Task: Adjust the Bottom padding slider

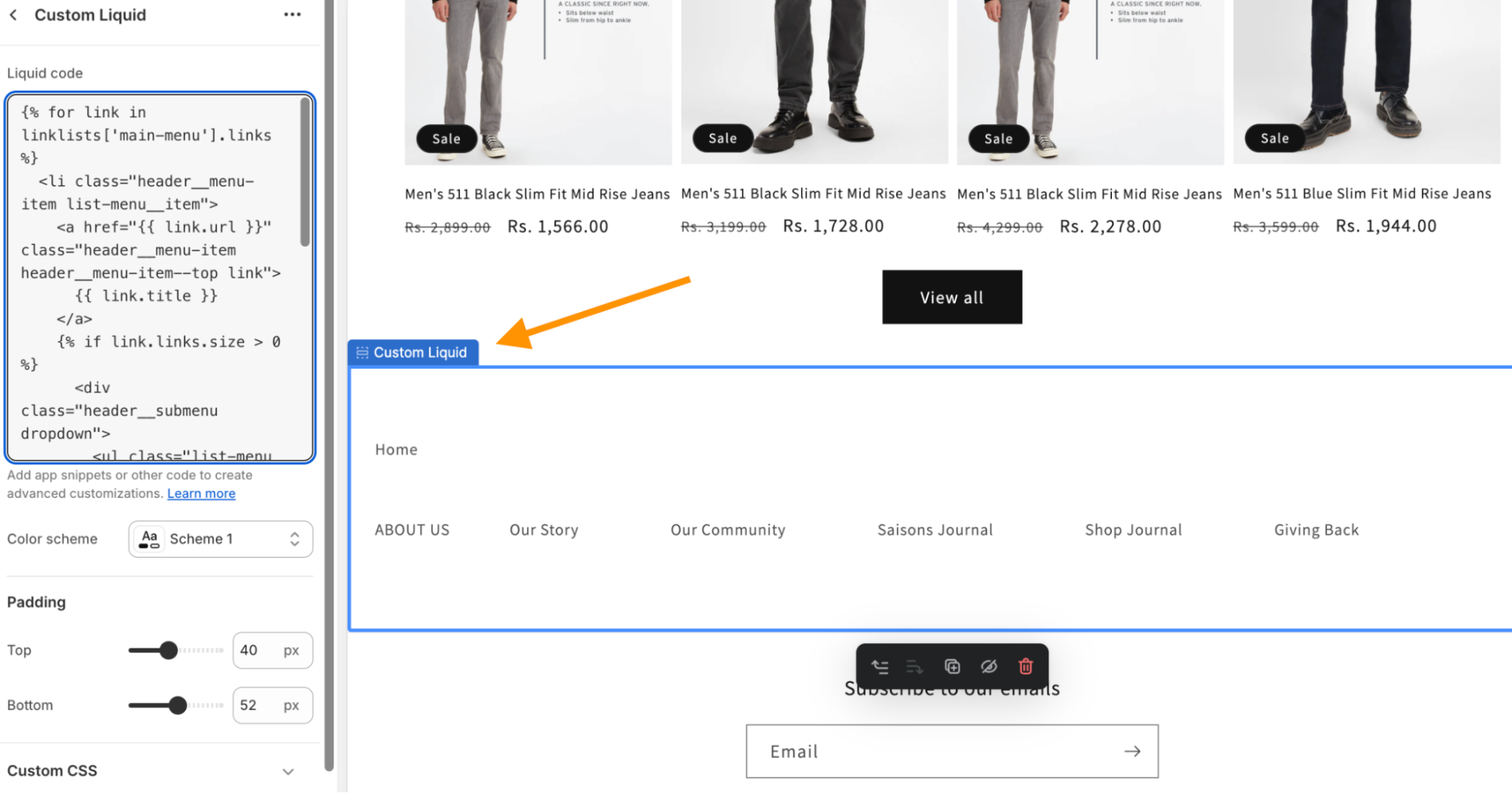Action: pyautogui.click(x=178, y=705)
